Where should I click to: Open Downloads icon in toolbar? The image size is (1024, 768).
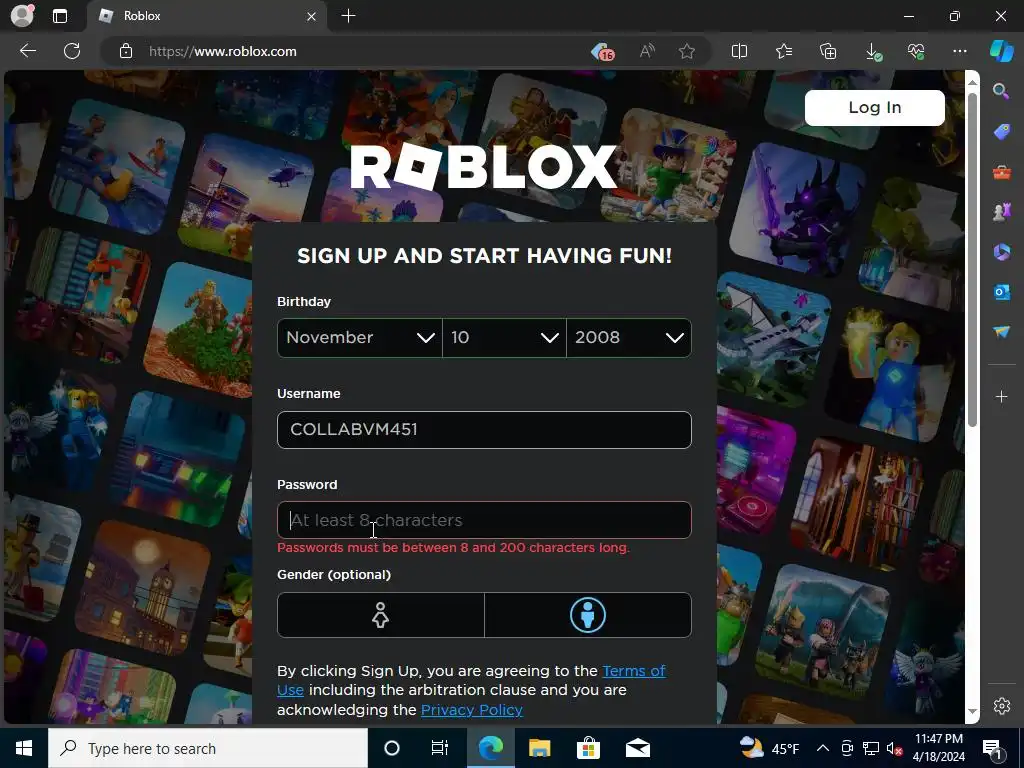coord(872,52)
